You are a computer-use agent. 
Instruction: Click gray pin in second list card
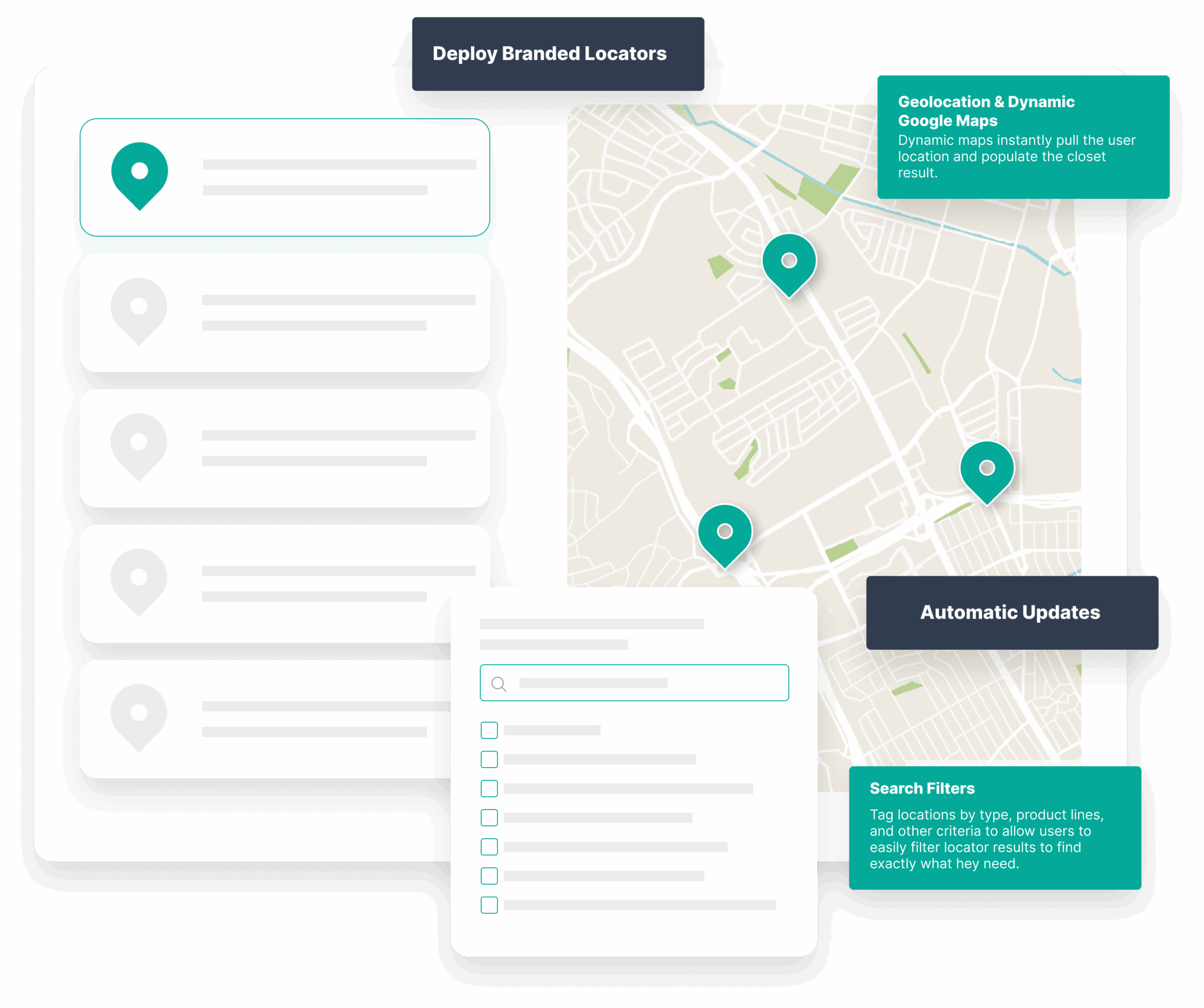coord(139,310)
